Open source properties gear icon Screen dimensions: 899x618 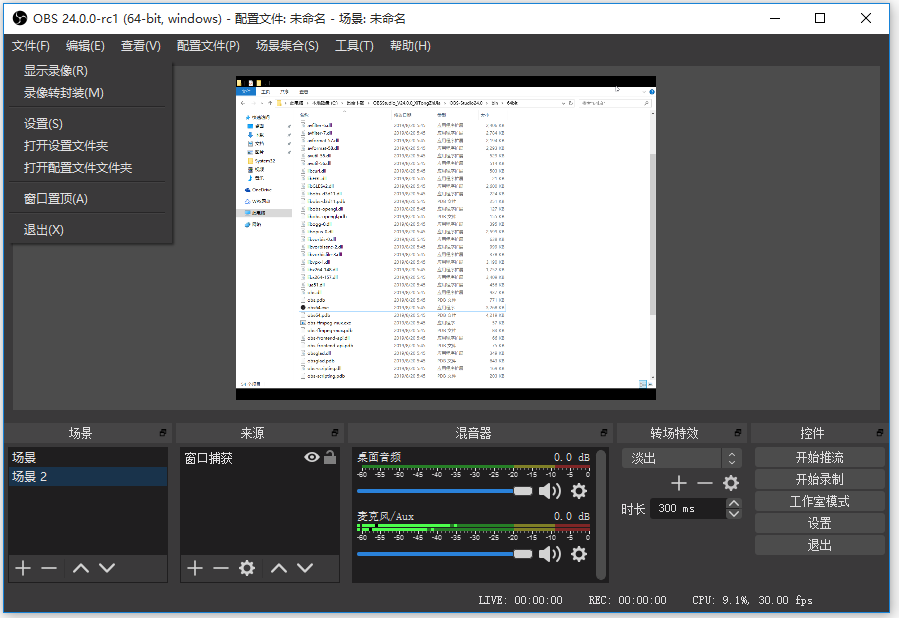247,568
